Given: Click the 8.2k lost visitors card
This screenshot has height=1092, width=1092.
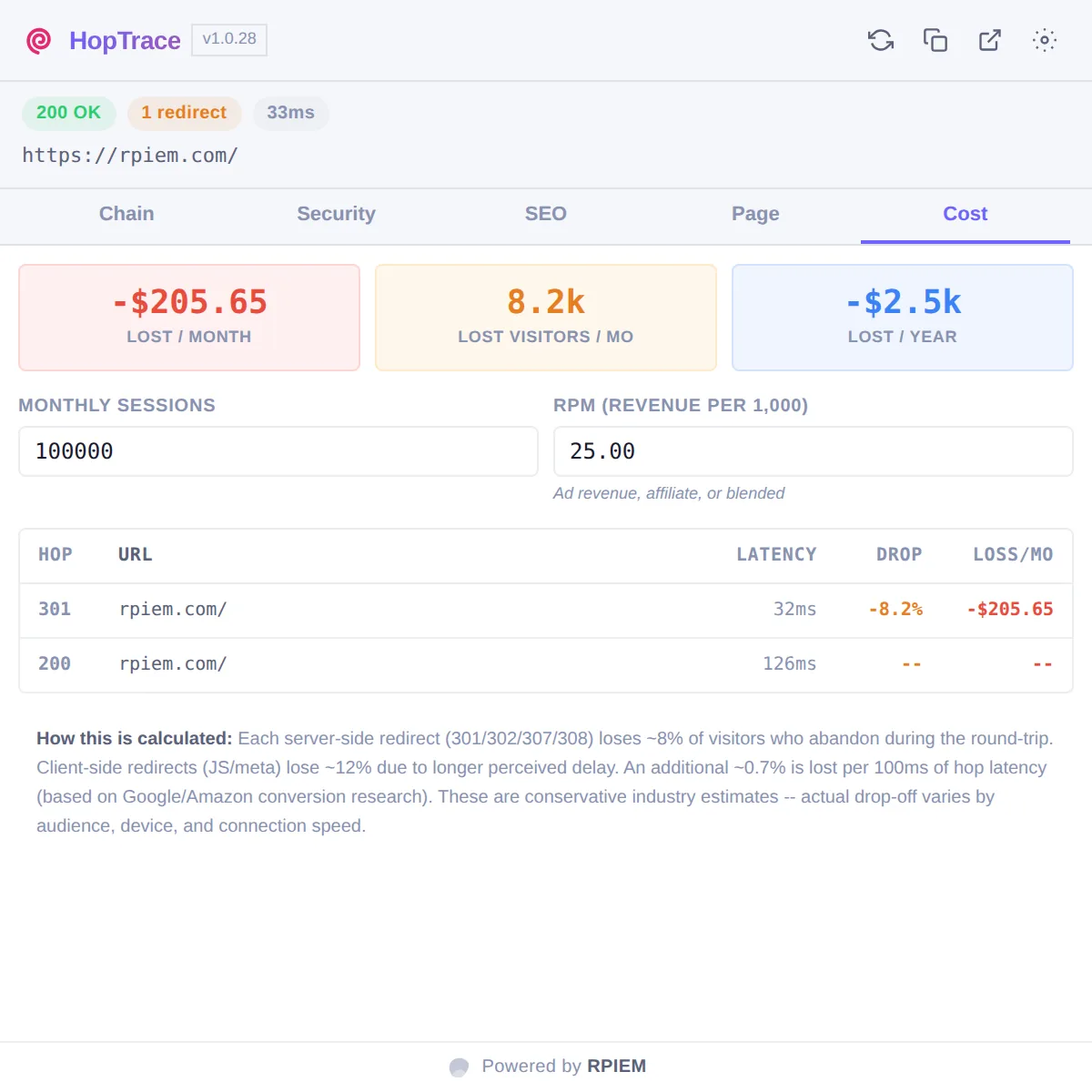Looking at the screenshot, I should click(546, 318).
